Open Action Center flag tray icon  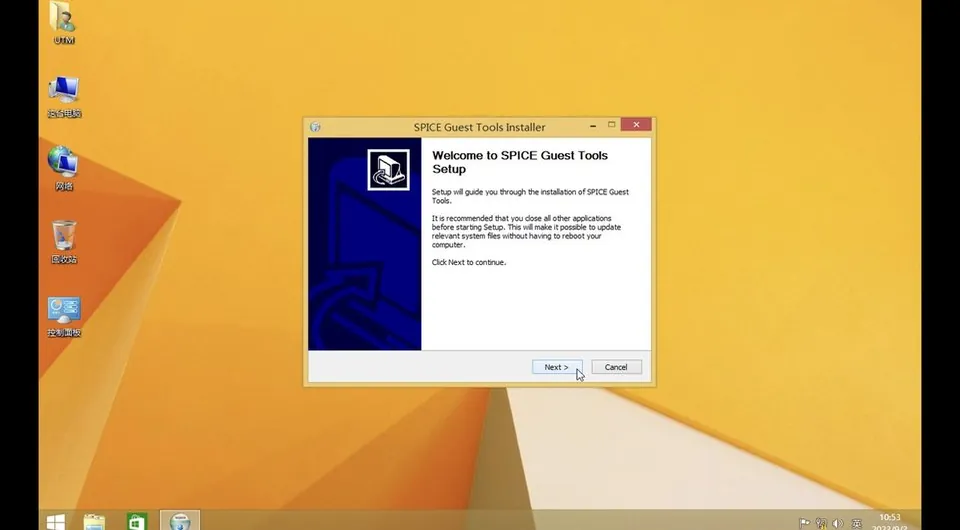804,523
